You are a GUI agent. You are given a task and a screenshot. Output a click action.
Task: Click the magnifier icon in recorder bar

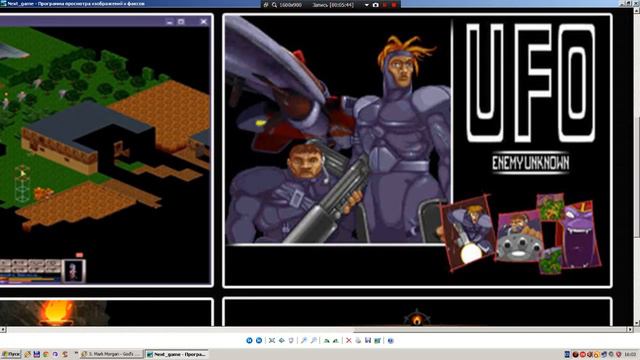pyautogui.click(x=274, y=5)
